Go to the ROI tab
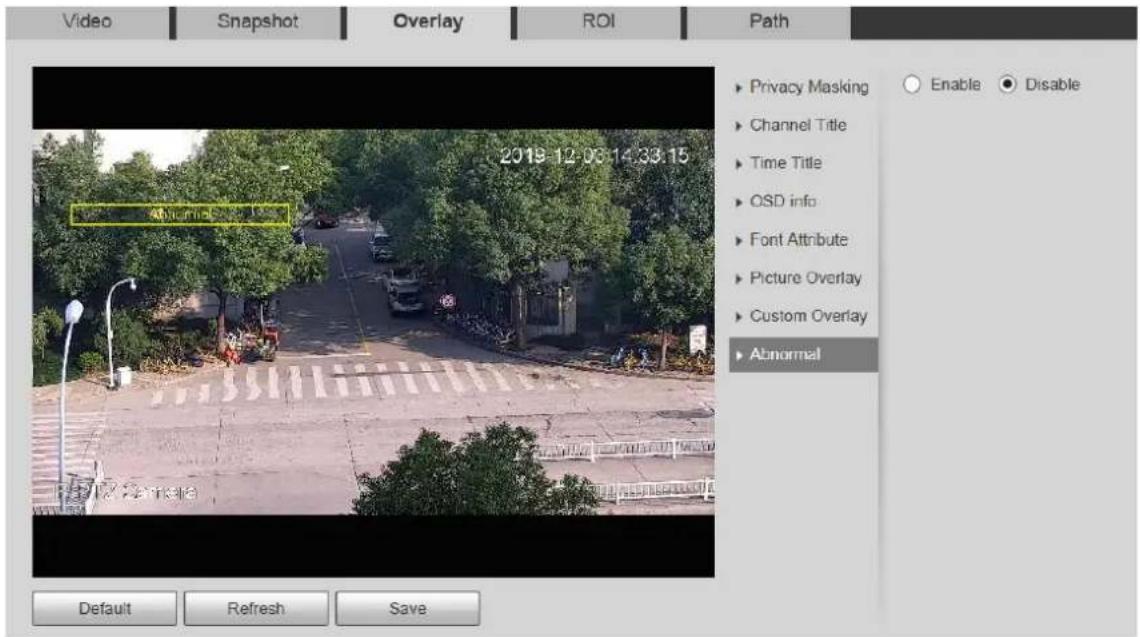 pyautogui.click(x=598, y=22)
